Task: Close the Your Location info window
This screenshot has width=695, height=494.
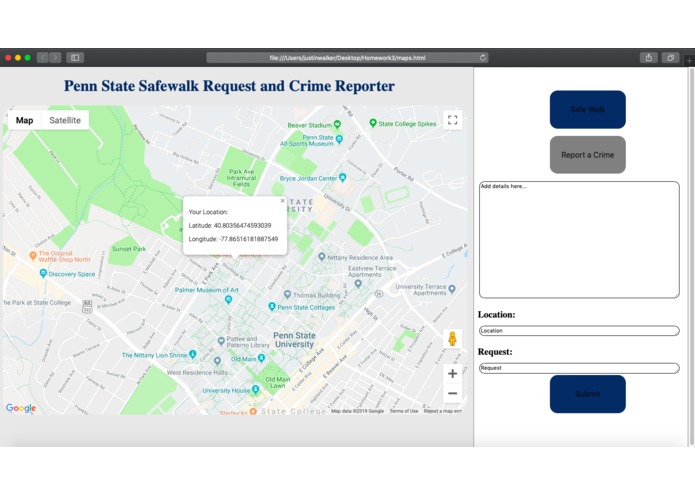Action: [282, 201]
